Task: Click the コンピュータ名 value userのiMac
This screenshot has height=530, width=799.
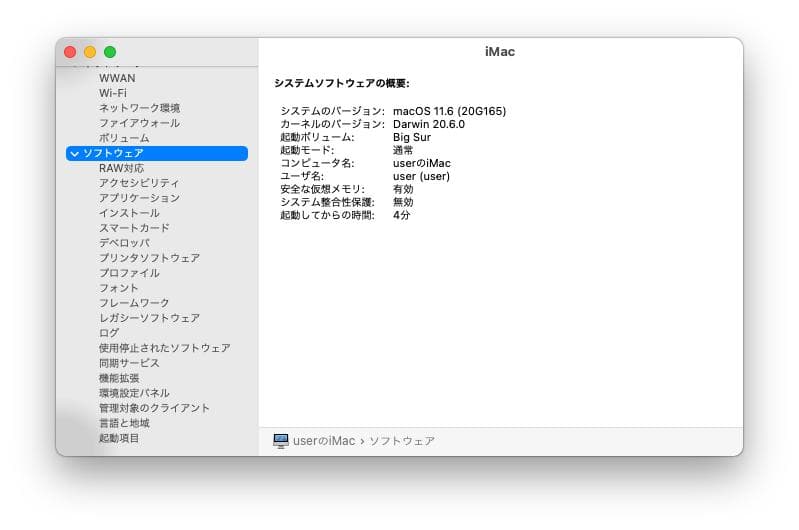Action: [x=422, y=163]
